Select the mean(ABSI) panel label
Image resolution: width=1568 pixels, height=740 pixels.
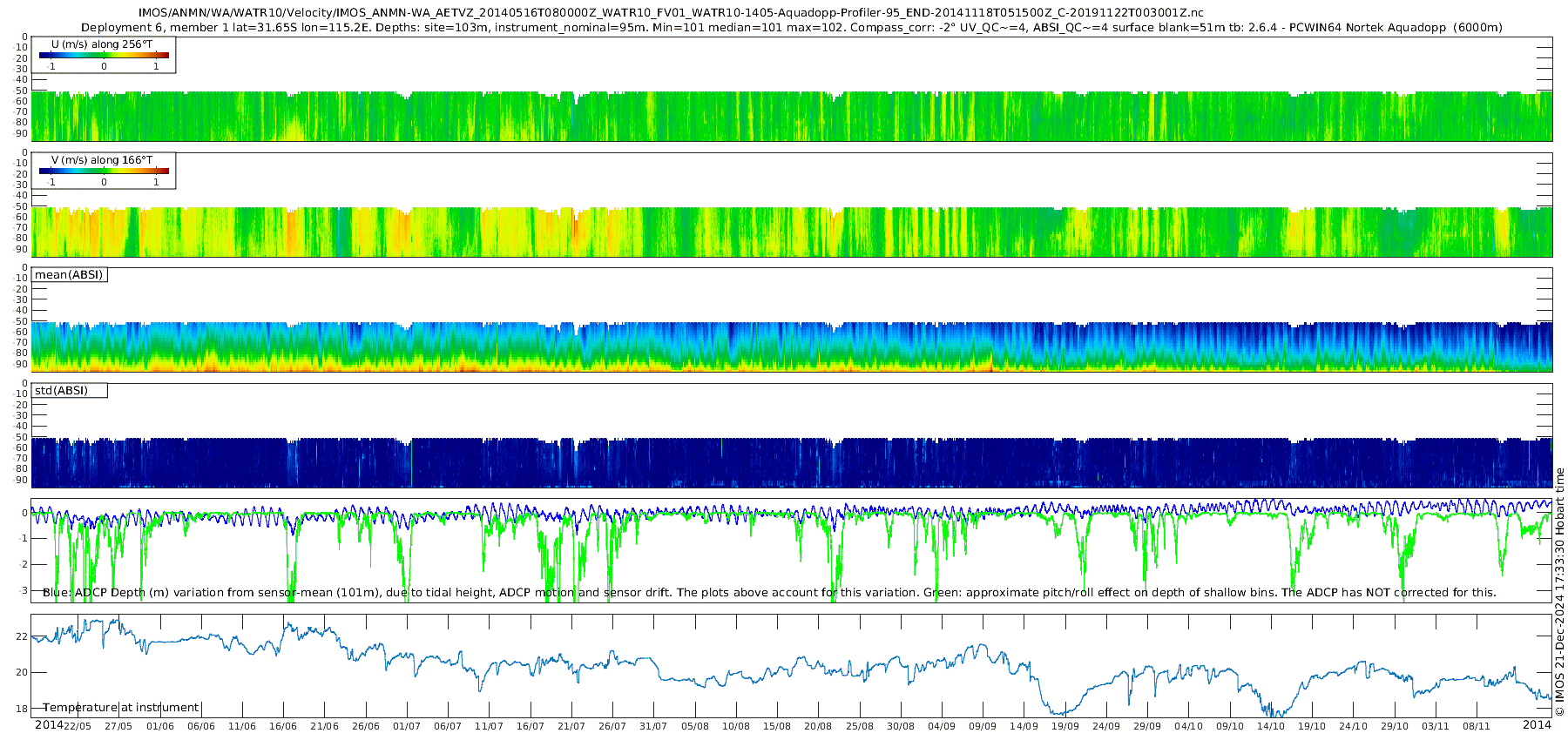(x=69, y=275)
